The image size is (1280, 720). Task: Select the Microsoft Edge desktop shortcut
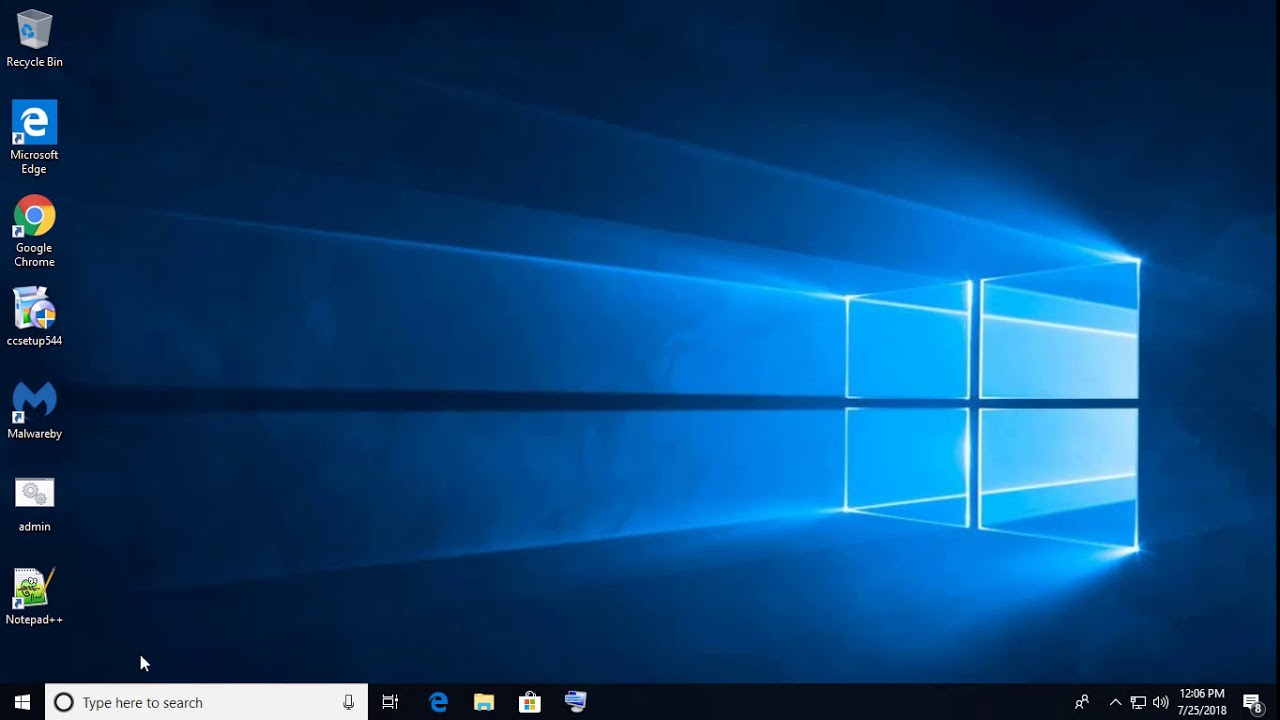pyautogui.click(x=34, y=137)
